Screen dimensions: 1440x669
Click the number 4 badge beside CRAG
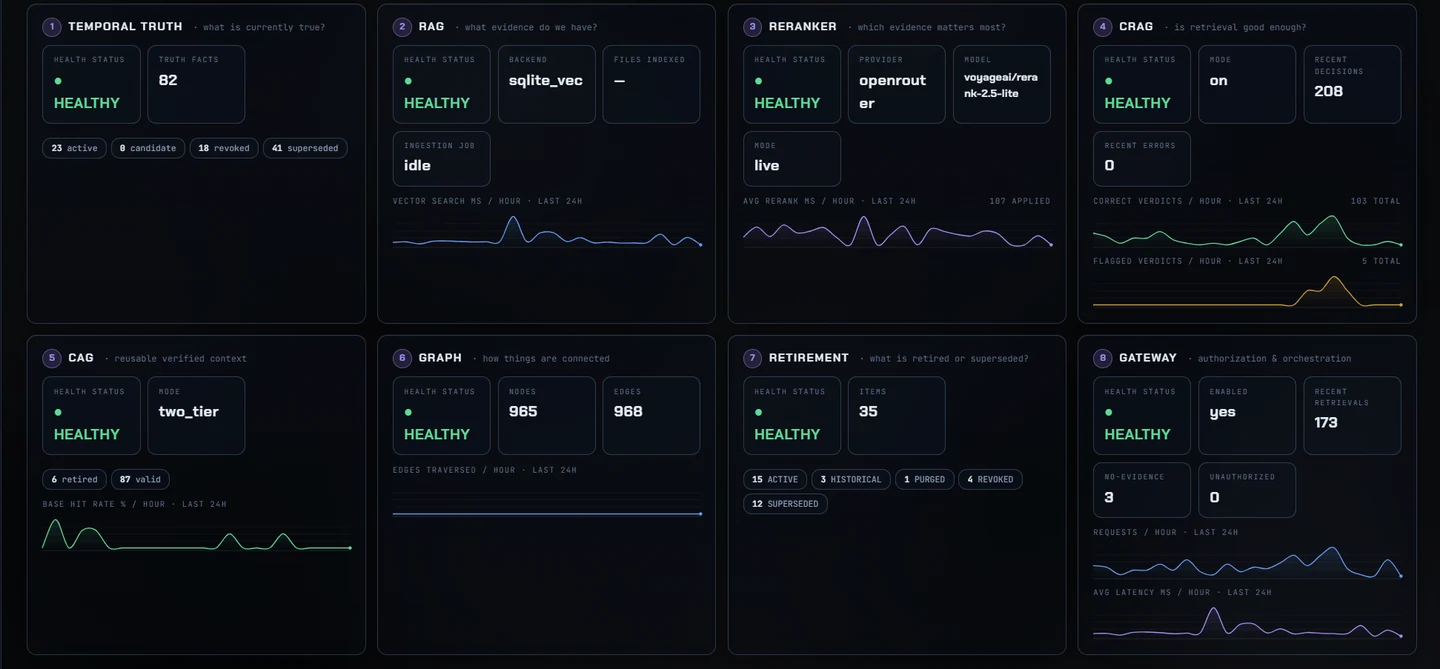pyautogui.click(x=1103, y=27)
